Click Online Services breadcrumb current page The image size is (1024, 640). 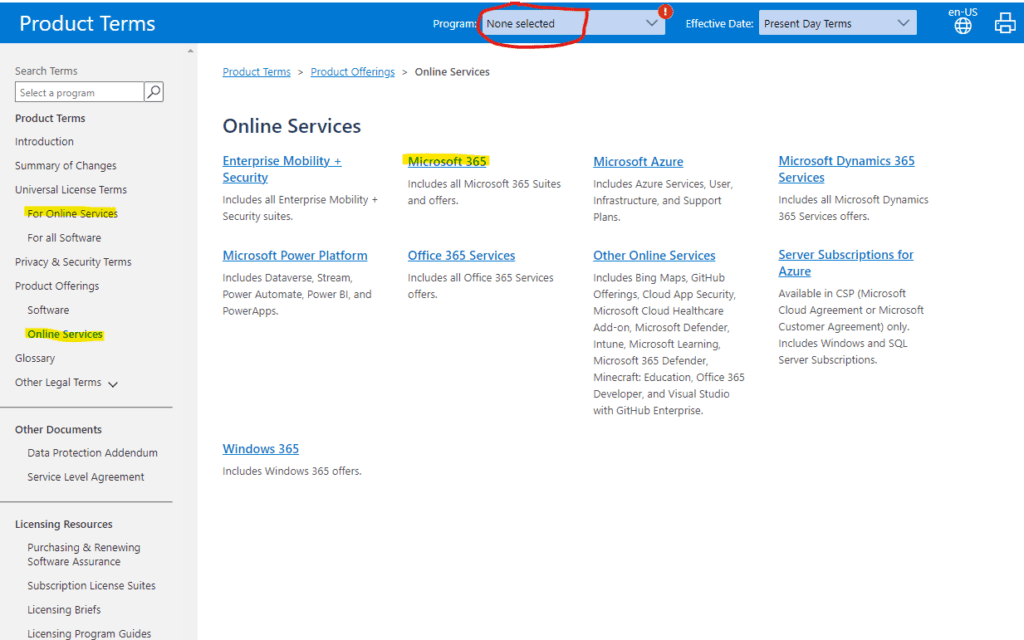[452, 72]
